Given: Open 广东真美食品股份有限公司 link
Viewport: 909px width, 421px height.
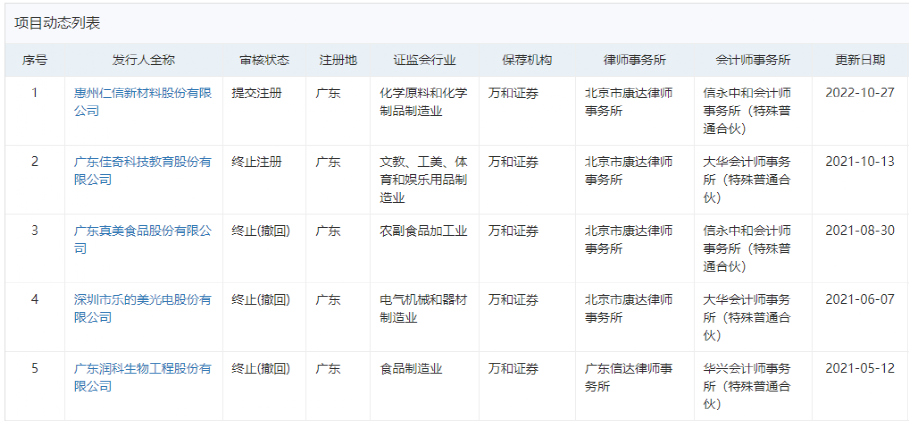Looking at the screenshot, I should 143,239.
